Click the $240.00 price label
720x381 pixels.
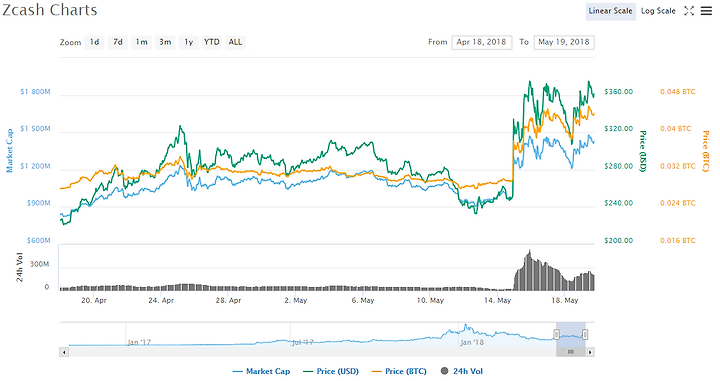(619, 203)
